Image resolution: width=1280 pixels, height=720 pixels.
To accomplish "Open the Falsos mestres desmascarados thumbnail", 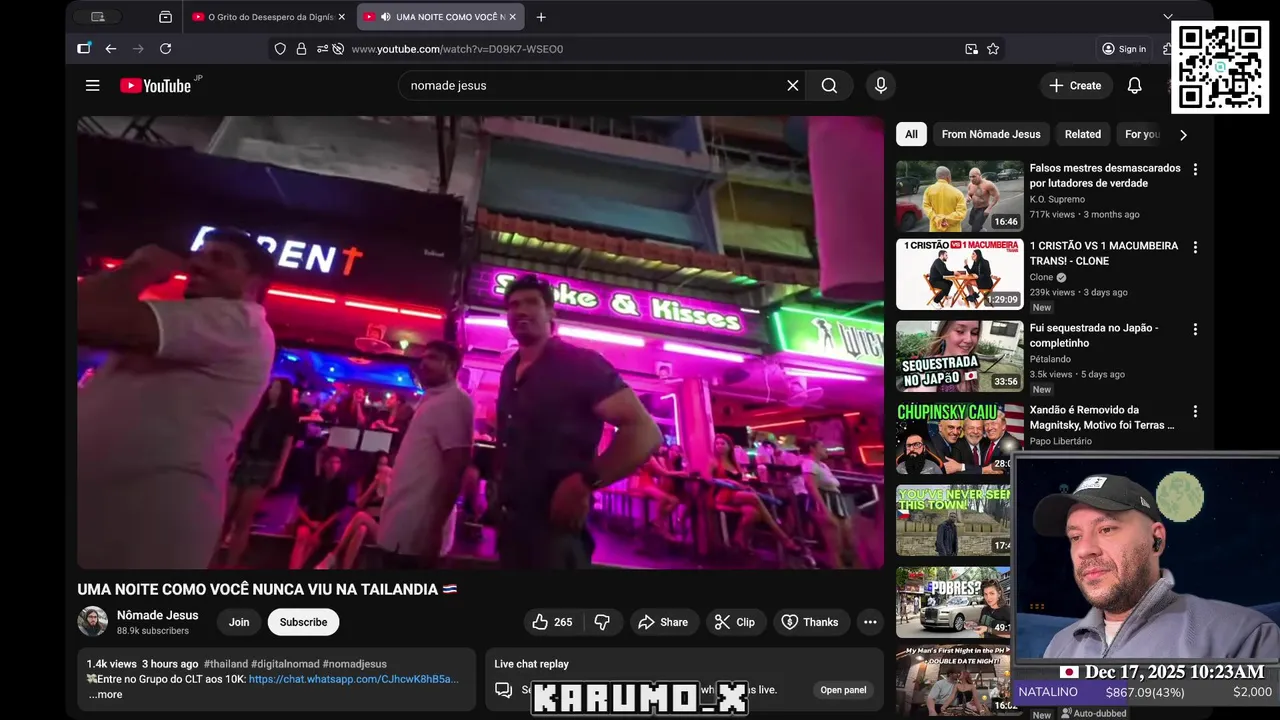I will 959,196.
